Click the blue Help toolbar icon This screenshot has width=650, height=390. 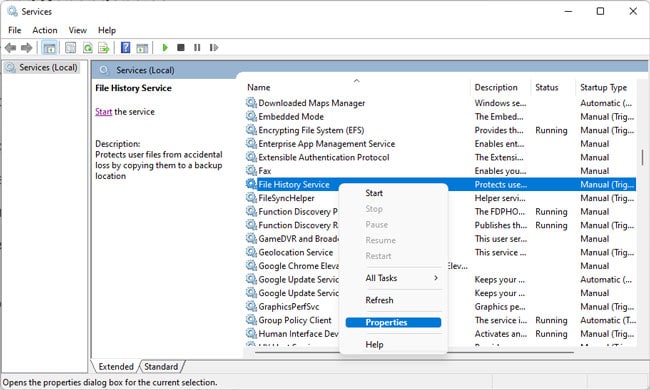pyautogui.click(x=125, y=48)
